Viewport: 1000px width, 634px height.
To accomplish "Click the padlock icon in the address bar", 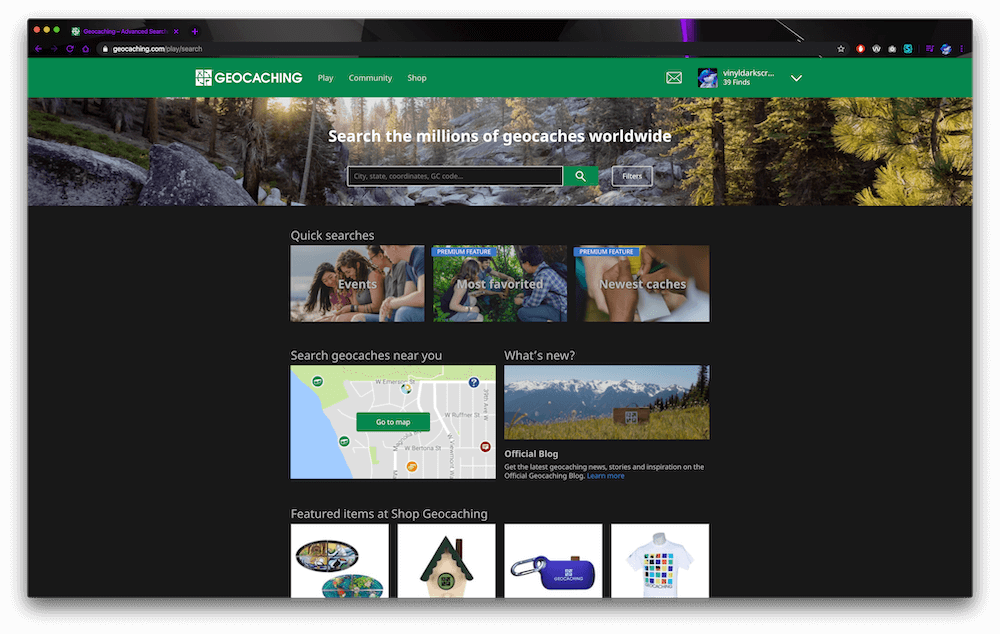I will pos(104,47).
